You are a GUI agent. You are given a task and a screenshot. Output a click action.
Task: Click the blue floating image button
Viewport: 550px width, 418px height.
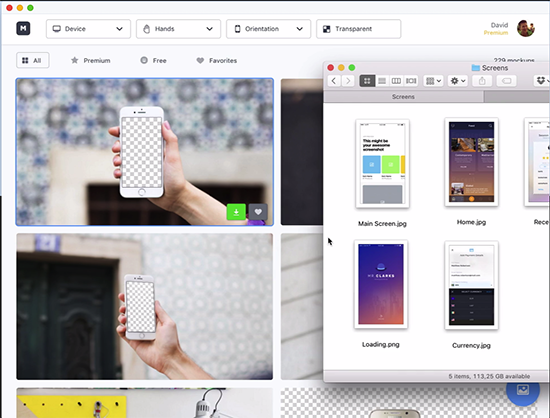pyautogui.click(x=523, y=390)
